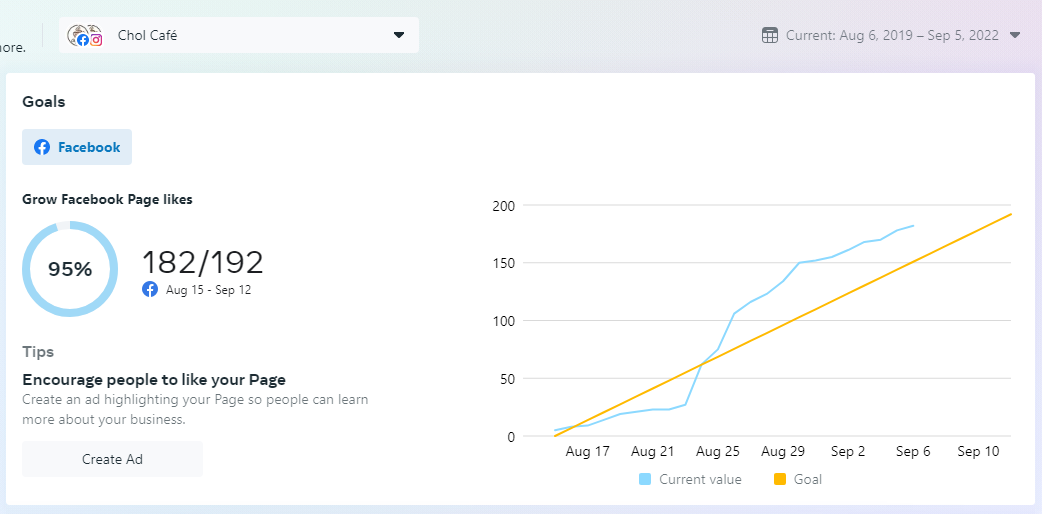Toggle the Current value legend swatch
The image size is (1042, 514).
(645, 479)
